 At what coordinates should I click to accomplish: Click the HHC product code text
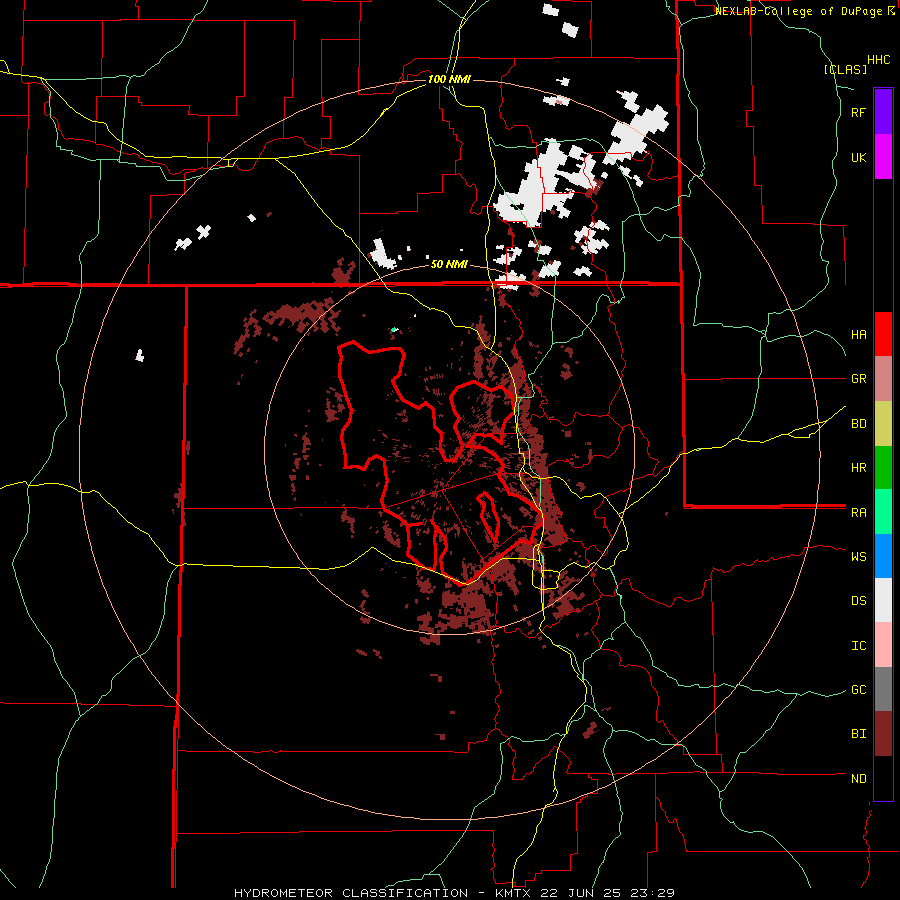pos(879,60)
